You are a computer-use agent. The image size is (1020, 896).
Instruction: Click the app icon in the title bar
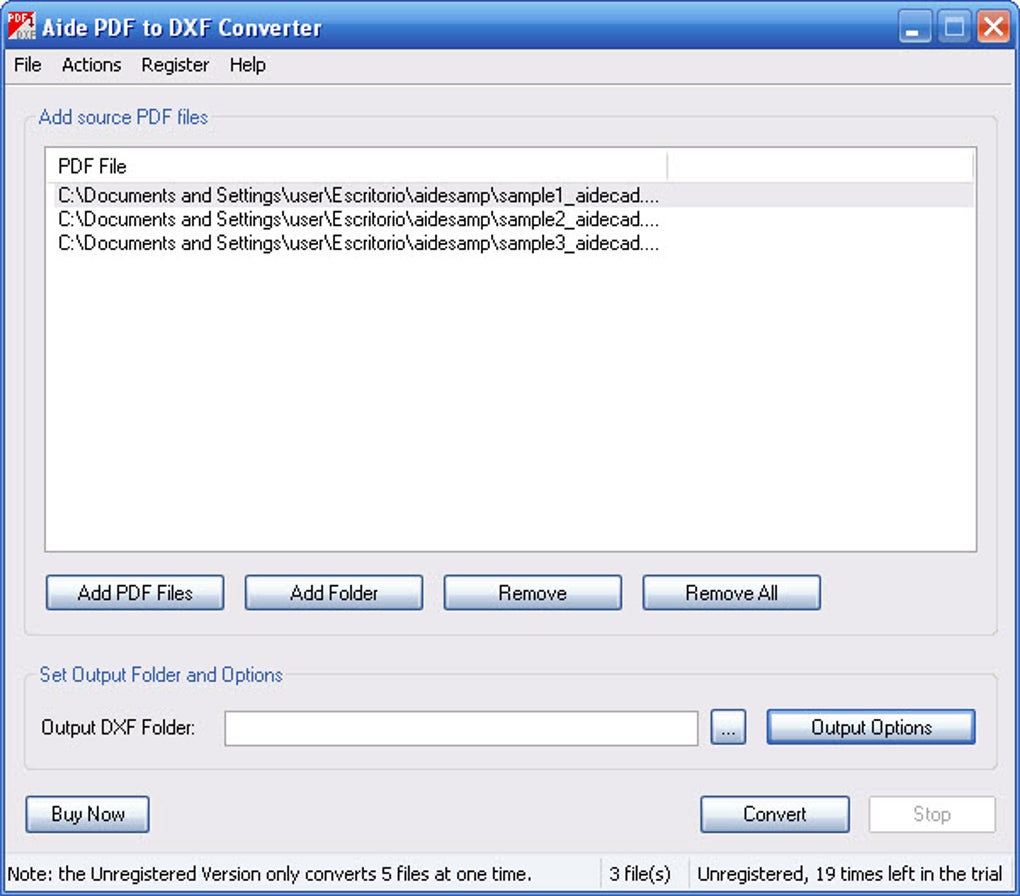[x=21, y=26]
